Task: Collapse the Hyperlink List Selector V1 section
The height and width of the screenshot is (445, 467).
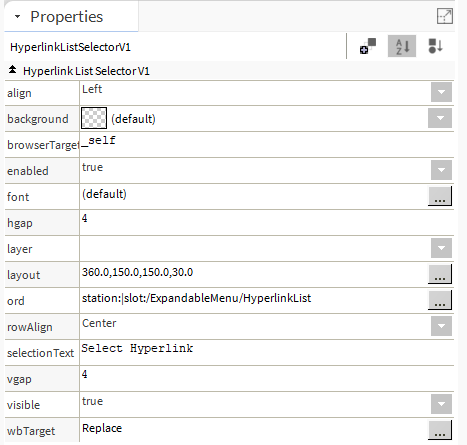Action: pyautogui.click(x=12, y=70)
